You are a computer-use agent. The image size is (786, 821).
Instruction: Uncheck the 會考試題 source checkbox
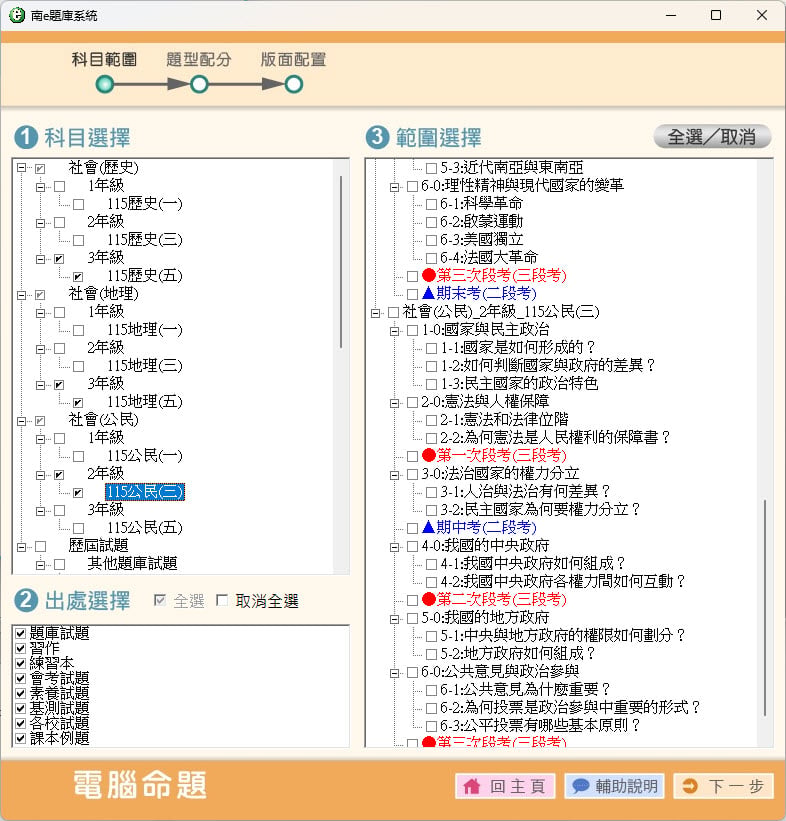(x=20, y=679)
